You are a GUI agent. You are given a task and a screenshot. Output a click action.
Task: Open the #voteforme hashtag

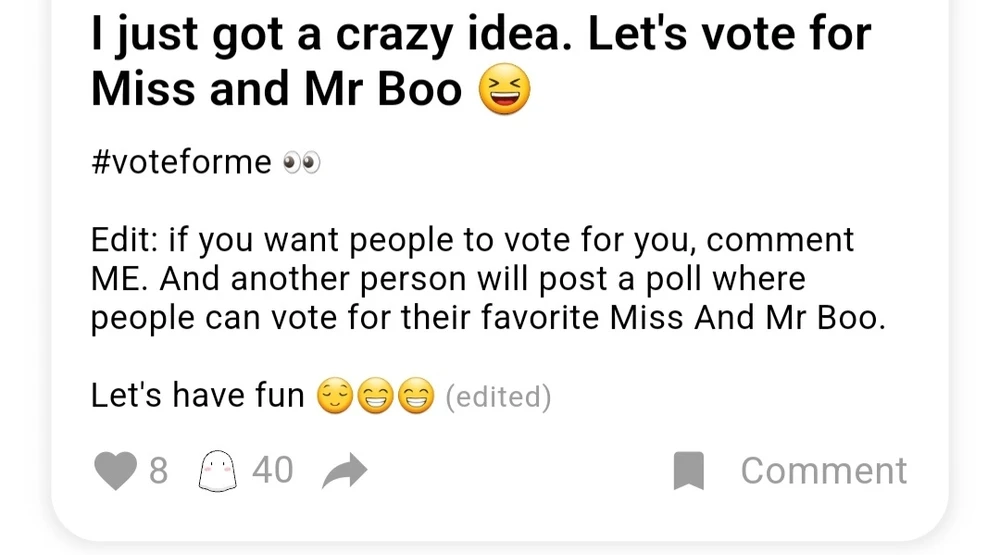click(x=181, y=162)
